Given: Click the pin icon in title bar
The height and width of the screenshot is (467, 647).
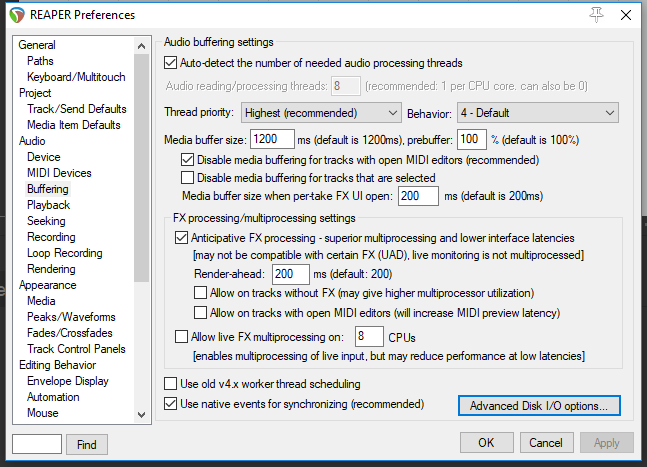Looking at the screenshot, I should pos(597,15).
